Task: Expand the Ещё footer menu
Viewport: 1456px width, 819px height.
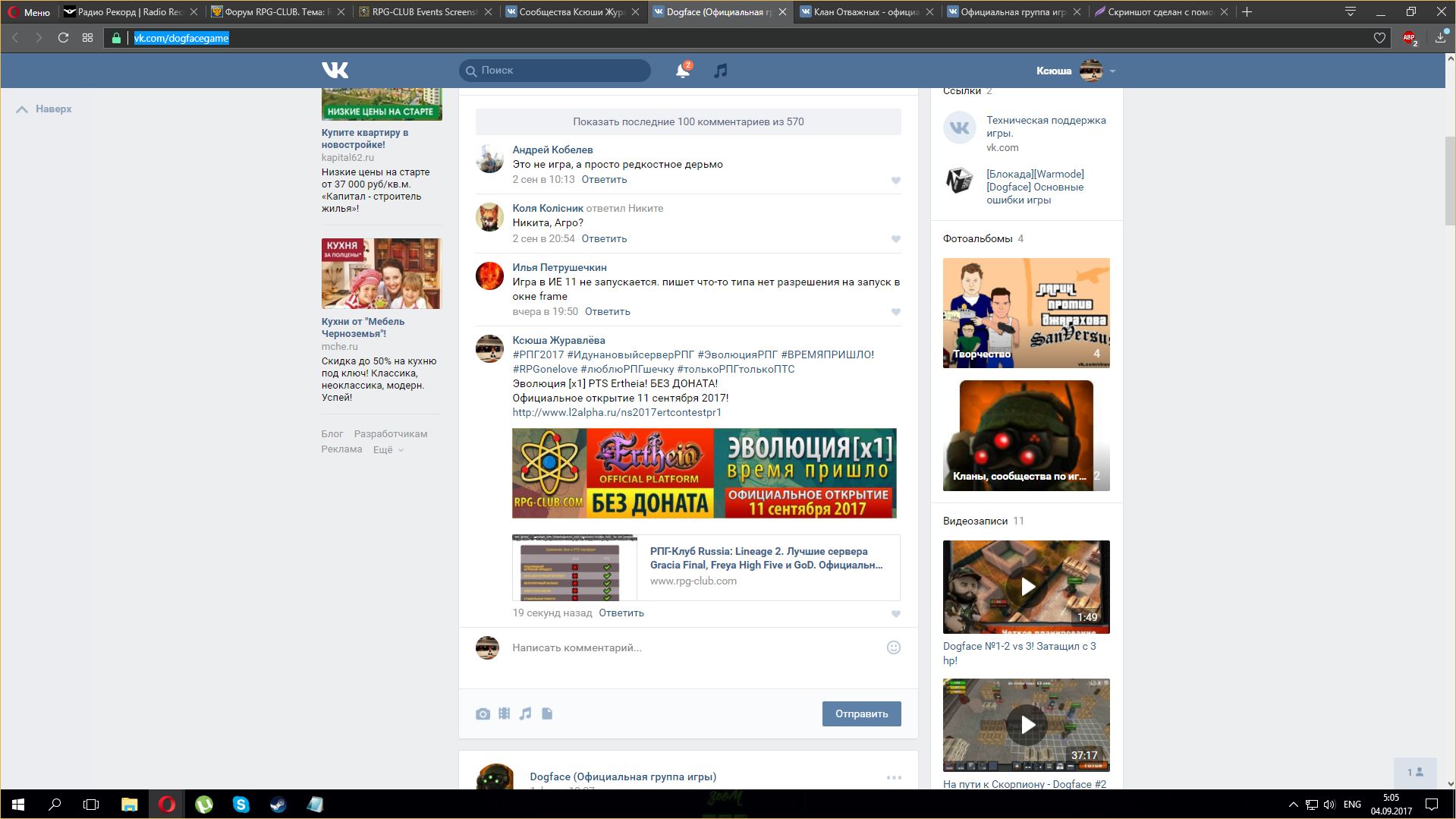Action: (388, 449)
